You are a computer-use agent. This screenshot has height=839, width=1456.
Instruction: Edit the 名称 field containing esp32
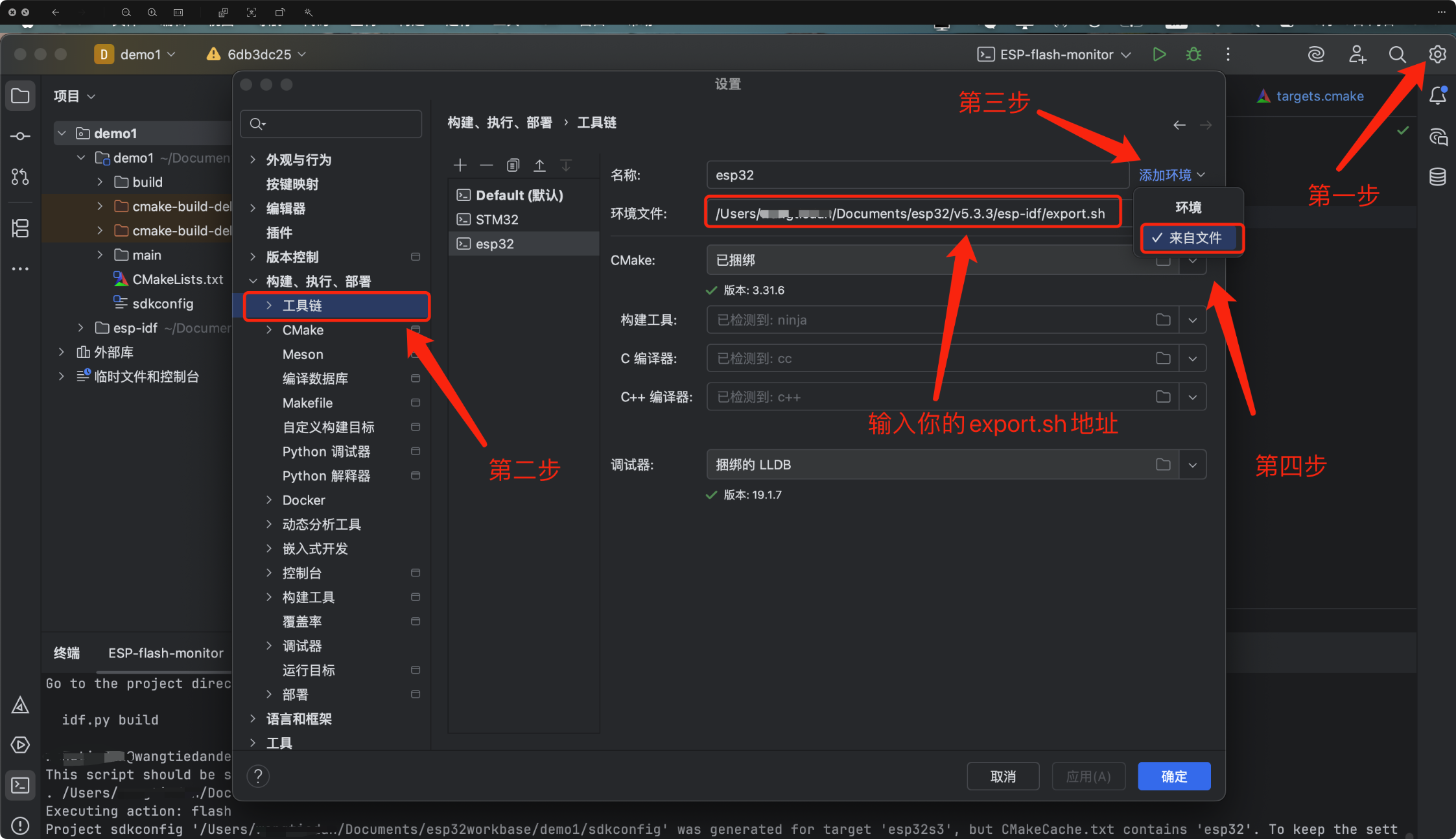coord(917,175)
